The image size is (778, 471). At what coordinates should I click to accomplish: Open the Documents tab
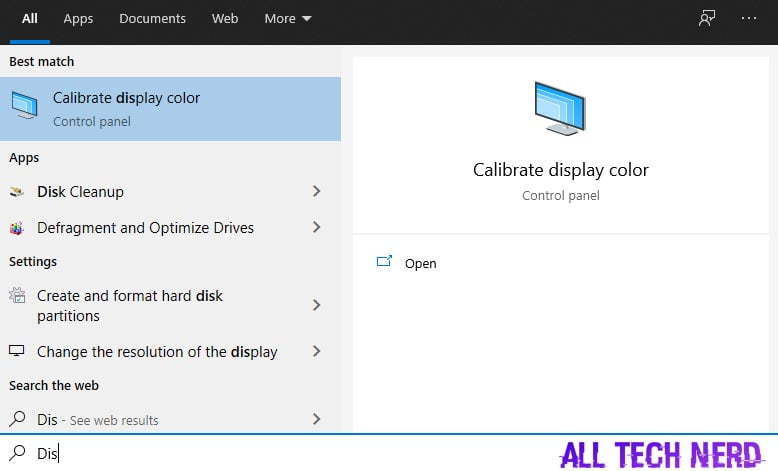click(152, 19)
